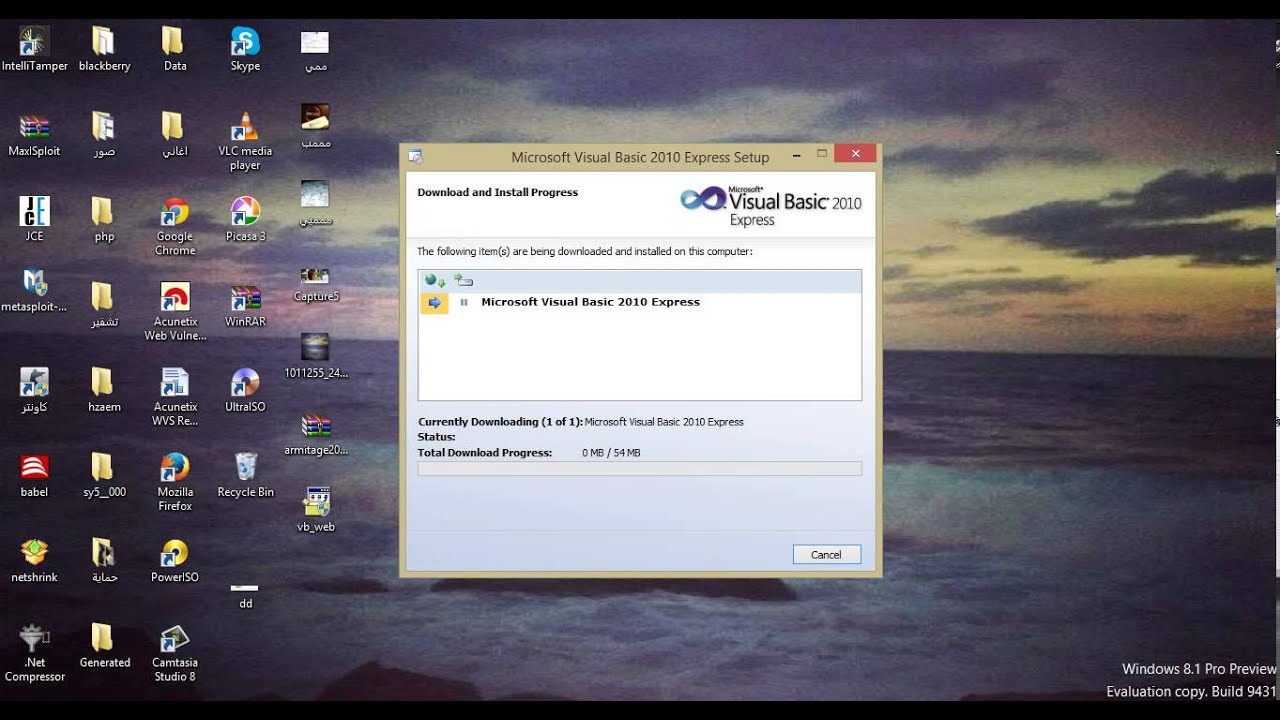Open the Data folder icon
This screenshot has width=1280, height=720.
tap(174, 42)
